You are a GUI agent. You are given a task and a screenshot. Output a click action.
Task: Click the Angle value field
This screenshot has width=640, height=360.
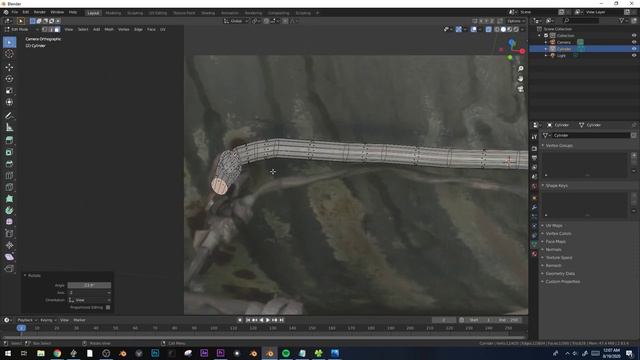tap(89, 285)
